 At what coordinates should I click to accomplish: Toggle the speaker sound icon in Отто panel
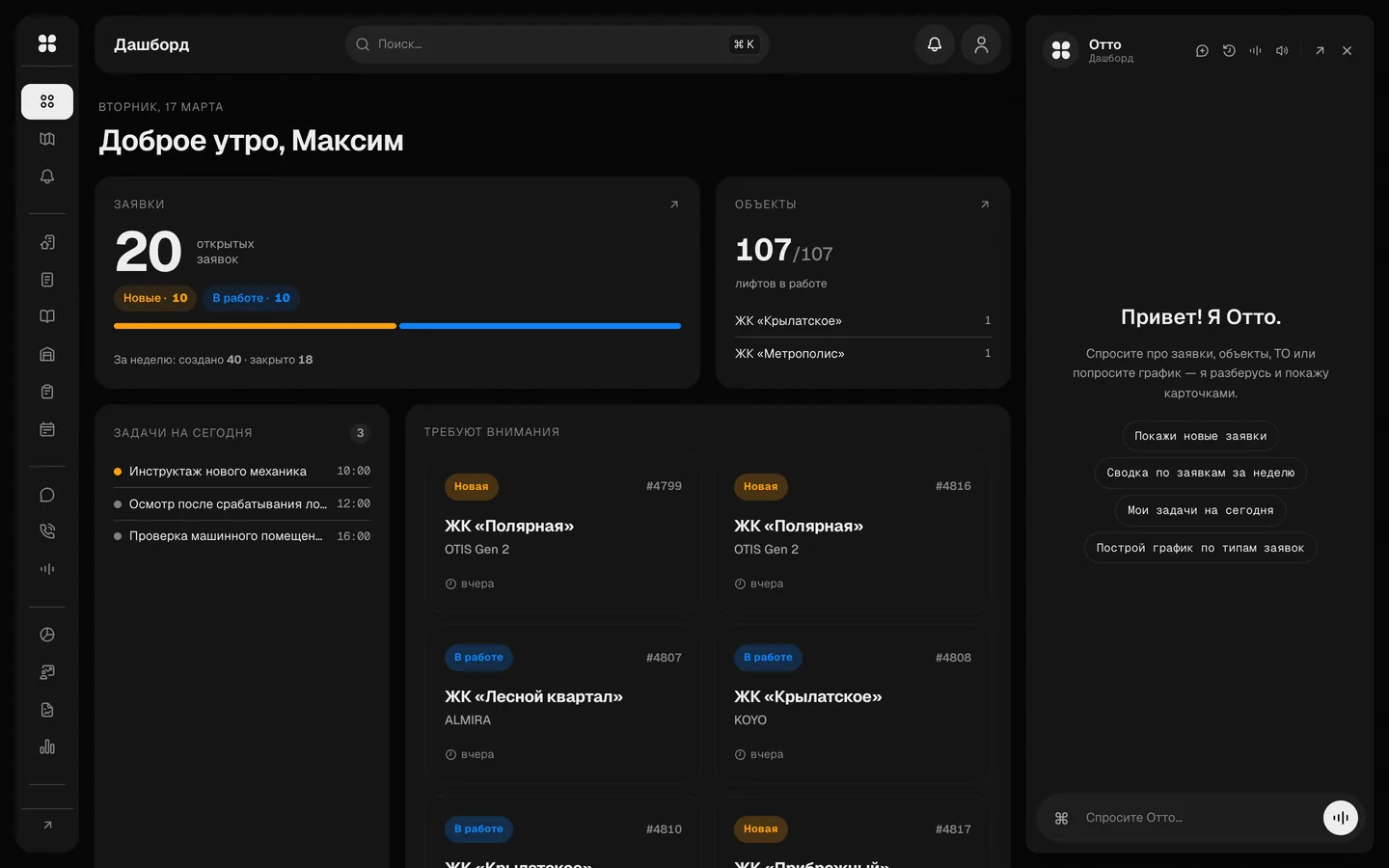point(1282,51)
